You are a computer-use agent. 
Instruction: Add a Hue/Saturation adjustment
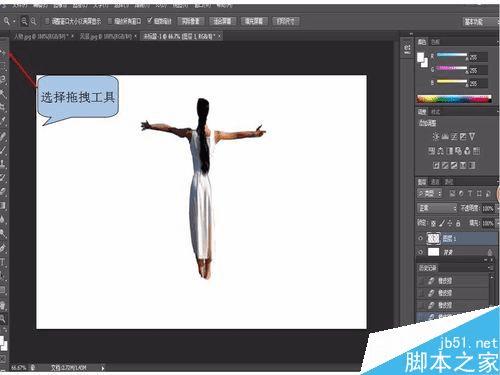click(432, 151)
